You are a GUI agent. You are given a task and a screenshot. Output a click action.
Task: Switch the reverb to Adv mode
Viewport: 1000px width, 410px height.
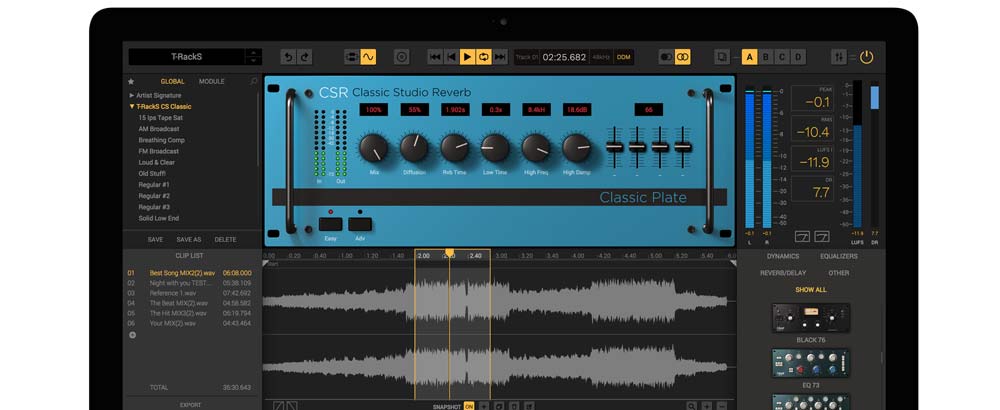coord(360,224)
